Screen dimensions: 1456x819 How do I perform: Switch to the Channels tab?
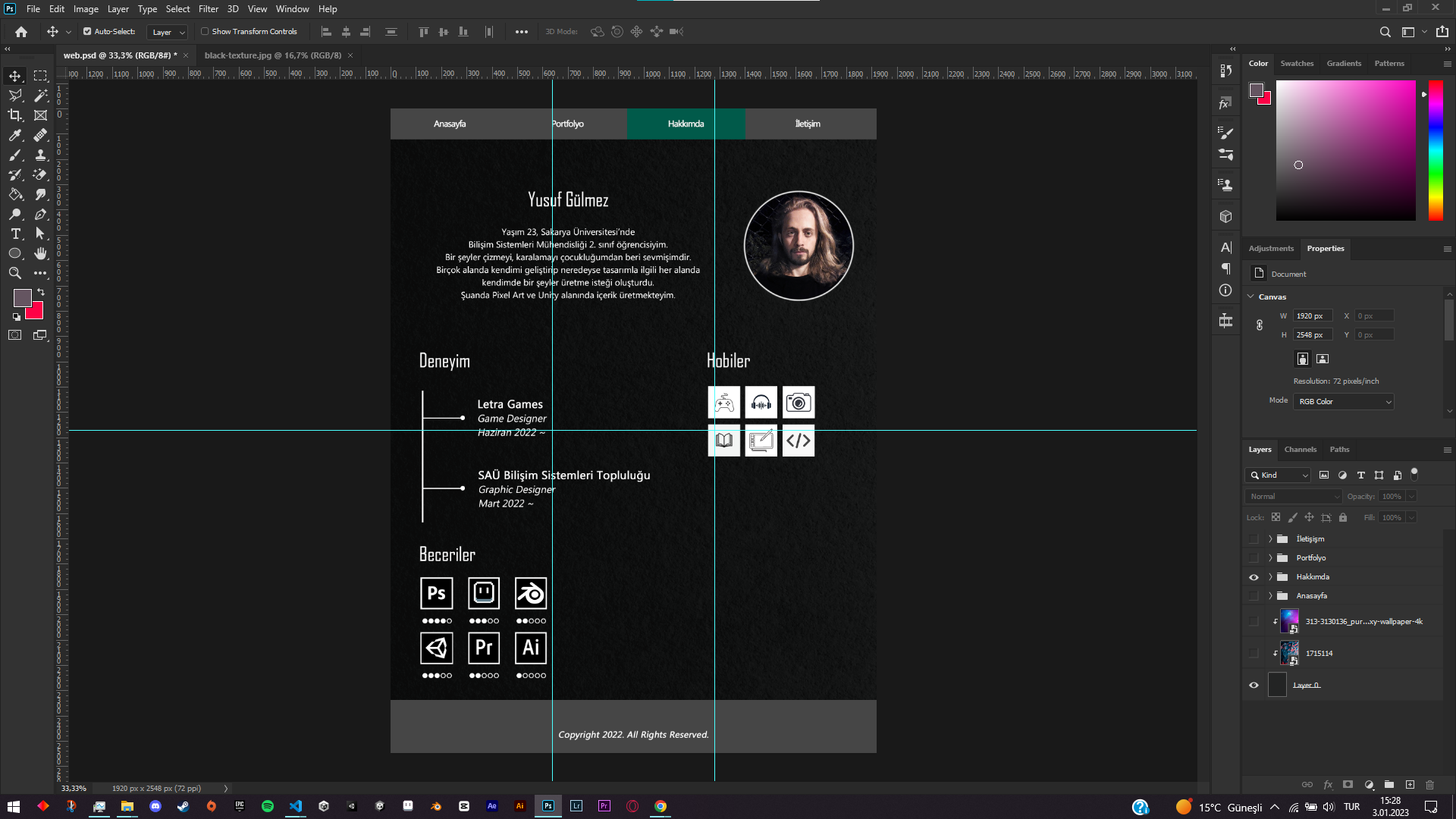coord(1301,449)
